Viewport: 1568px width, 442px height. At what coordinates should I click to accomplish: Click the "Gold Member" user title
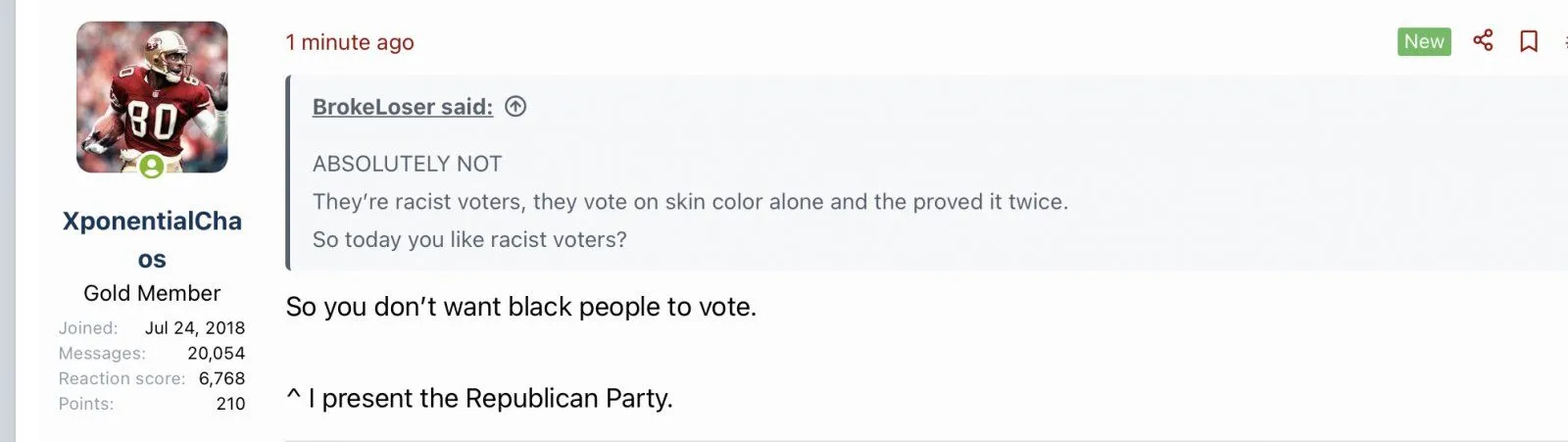click(152, 293)
